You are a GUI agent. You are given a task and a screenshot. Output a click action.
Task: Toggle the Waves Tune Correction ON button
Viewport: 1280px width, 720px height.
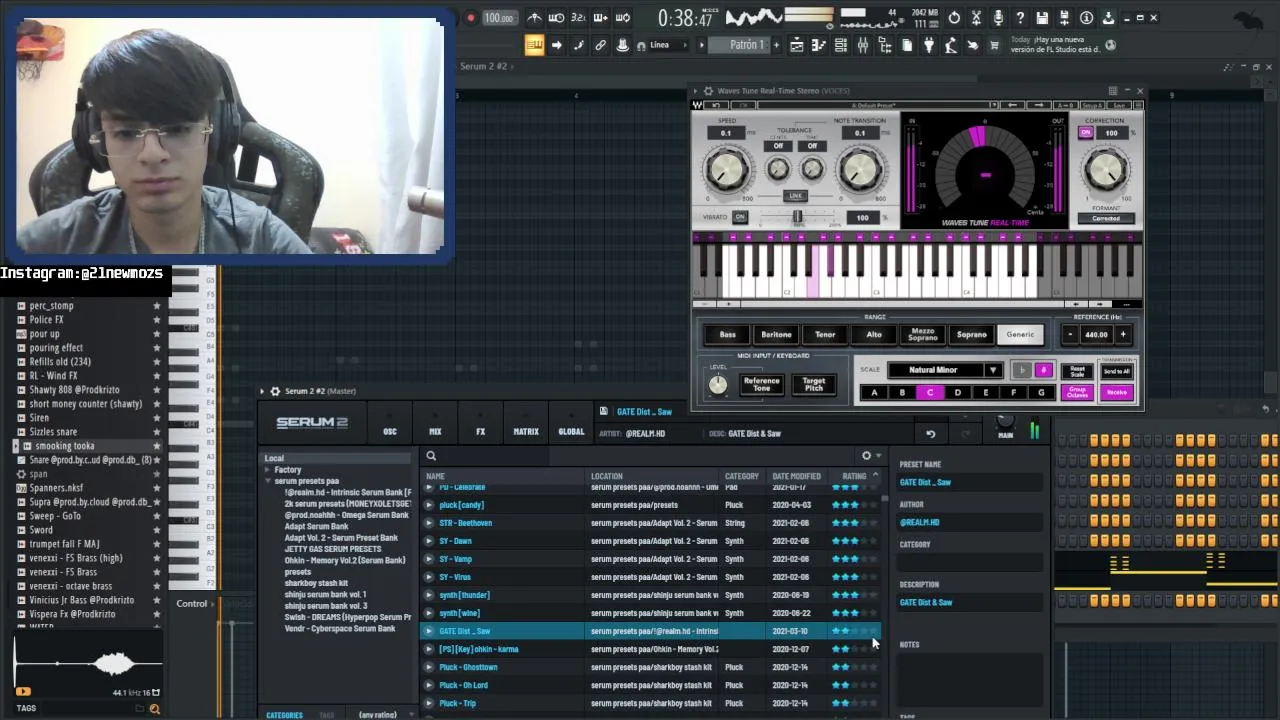click(x=1085, y=132)
